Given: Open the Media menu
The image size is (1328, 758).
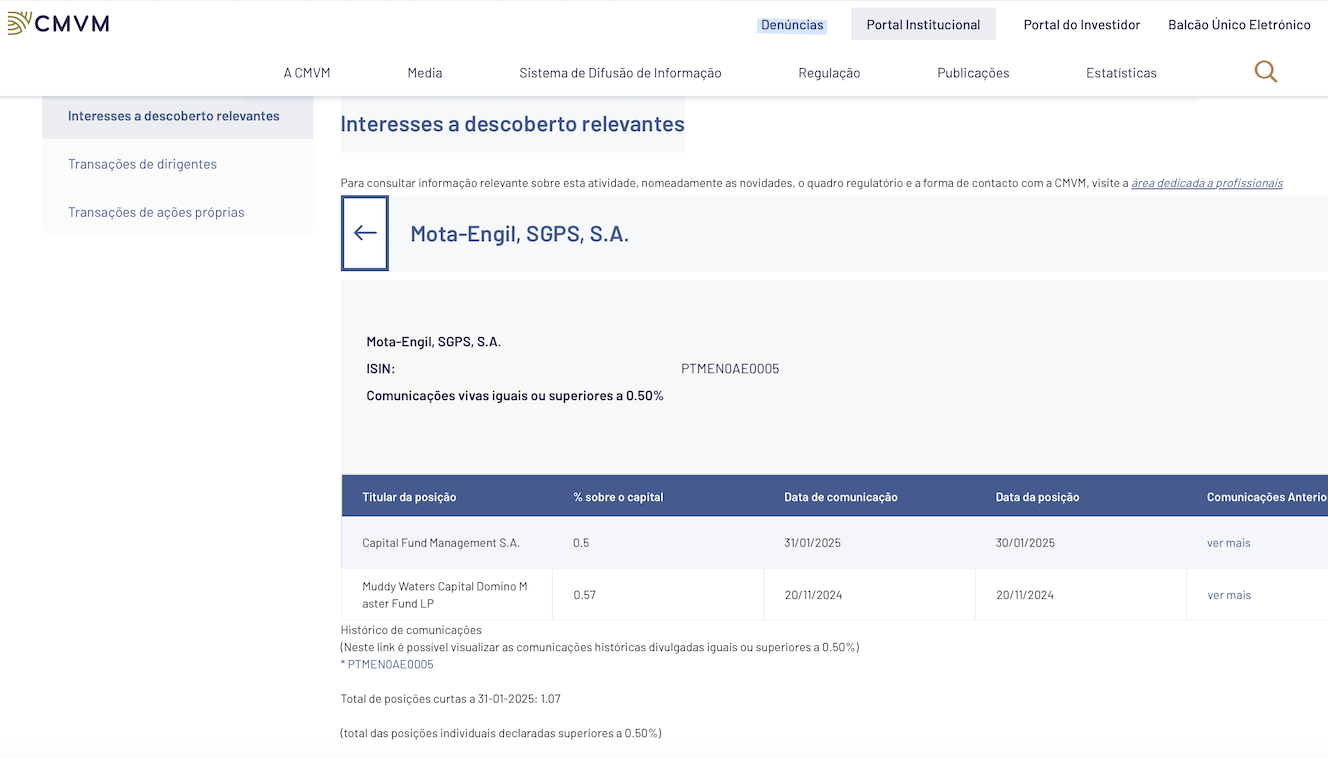Looking at the screenshot, I should point(425,73).
